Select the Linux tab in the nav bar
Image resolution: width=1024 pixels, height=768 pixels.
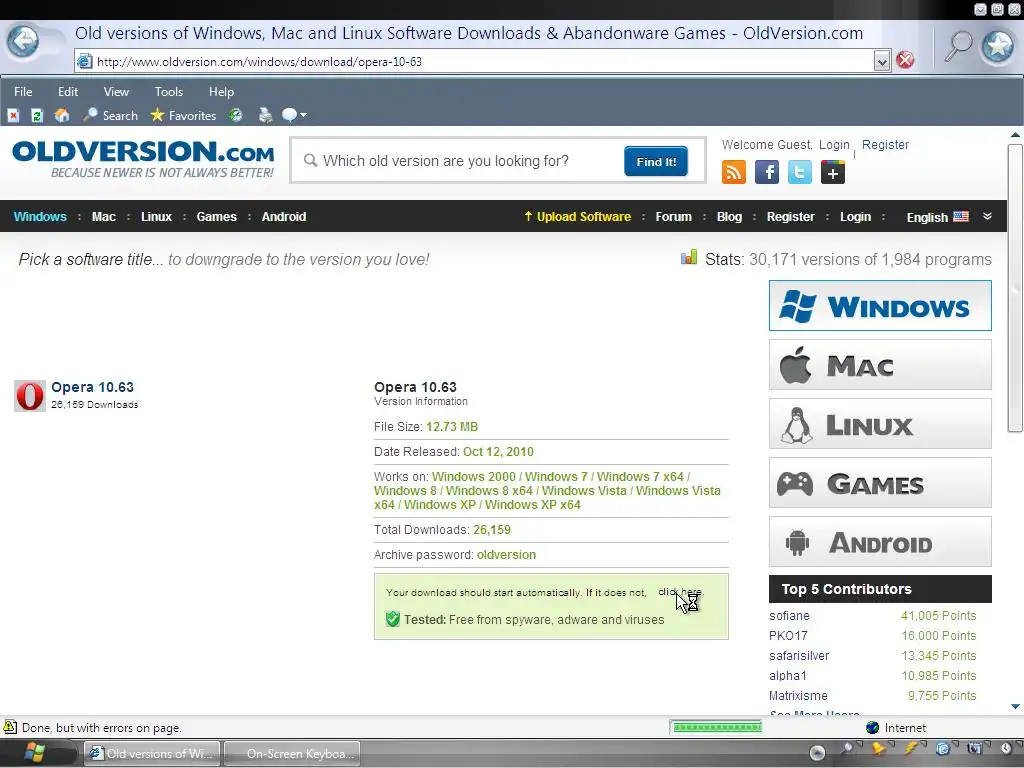(x=156, y=216)
